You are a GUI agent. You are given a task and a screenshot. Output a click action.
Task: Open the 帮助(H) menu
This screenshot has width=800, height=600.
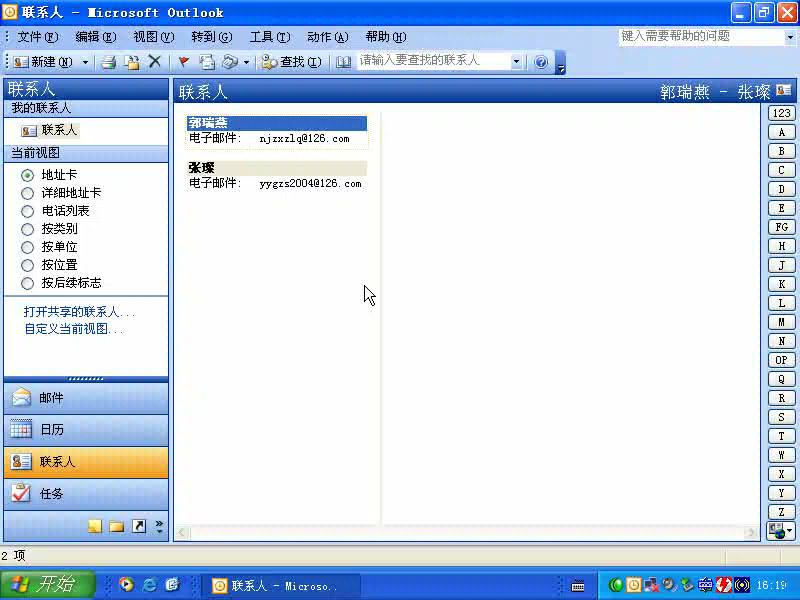[x=386, y=37]
